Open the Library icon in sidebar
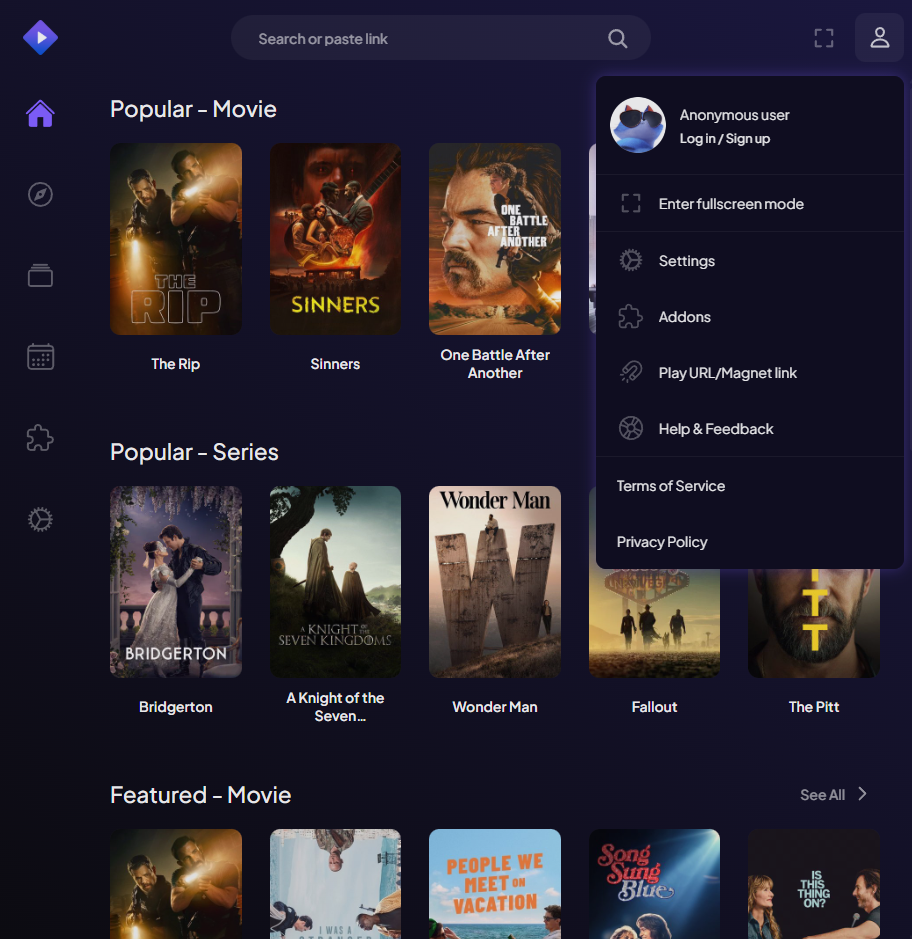The width and height of the screenshot is (912, 939). (x=40, y=275)
